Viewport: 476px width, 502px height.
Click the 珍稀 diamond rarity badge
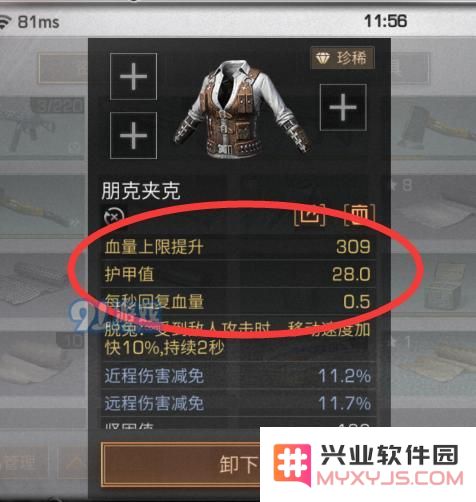342,58
